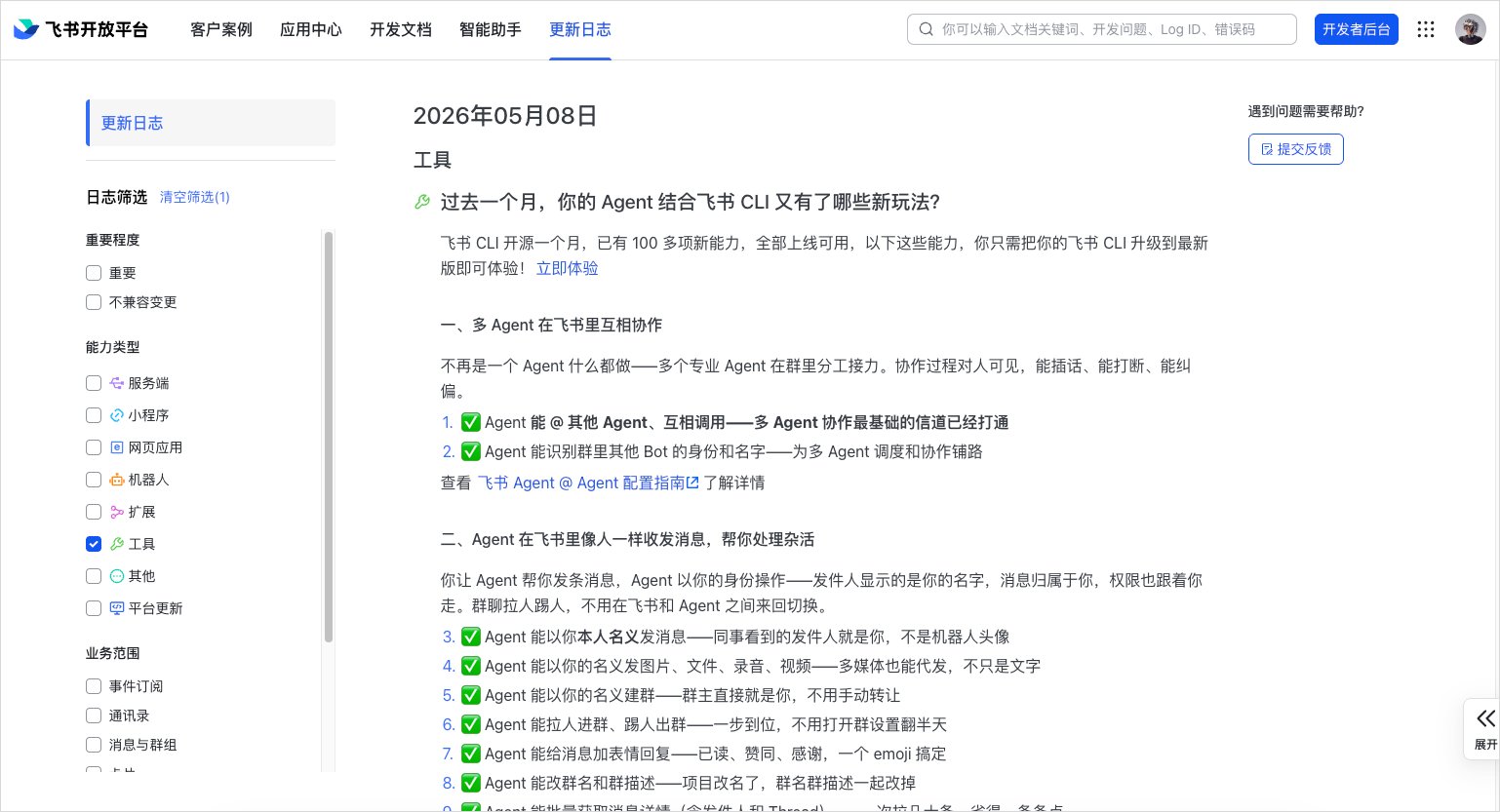This screenshot has height=812, width=1500.
Task: Check the 其他 checkbox
Action: 94,576
